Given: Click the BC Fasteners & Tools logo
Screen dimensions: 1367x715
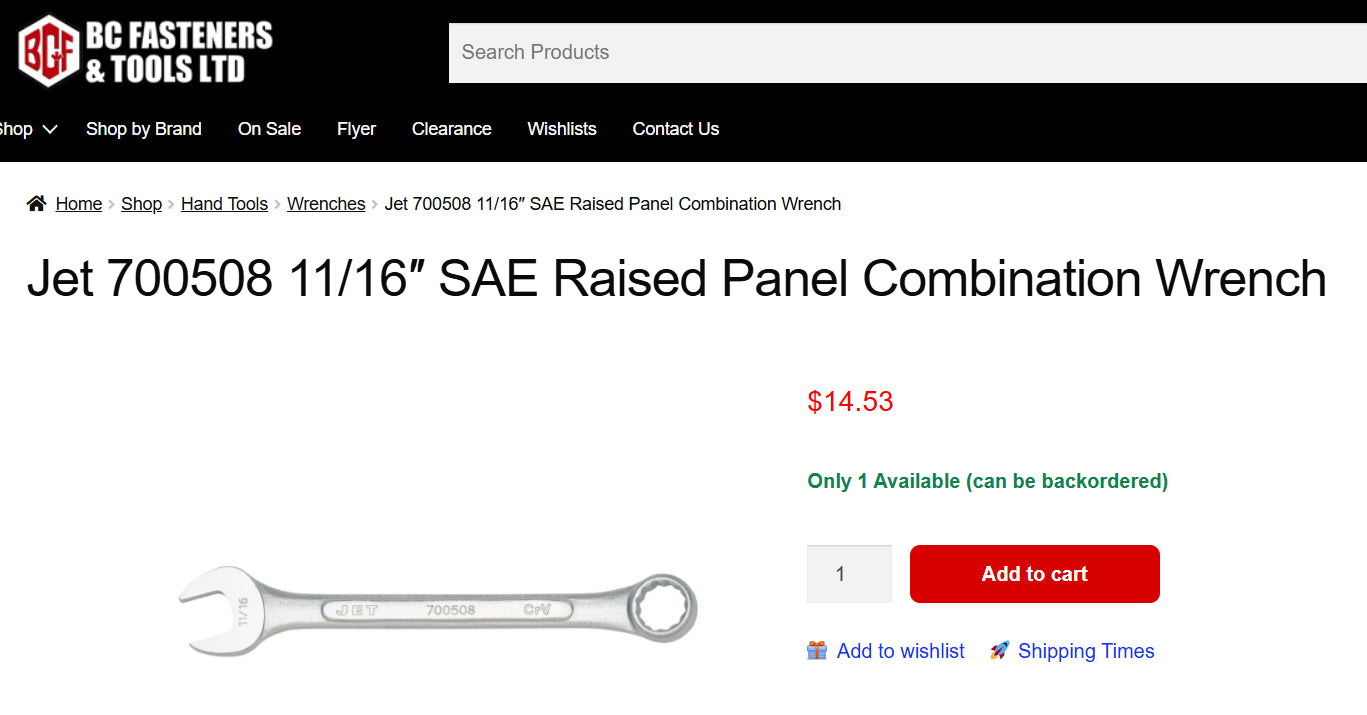Looking at the screenshot, I should point(145,50).
